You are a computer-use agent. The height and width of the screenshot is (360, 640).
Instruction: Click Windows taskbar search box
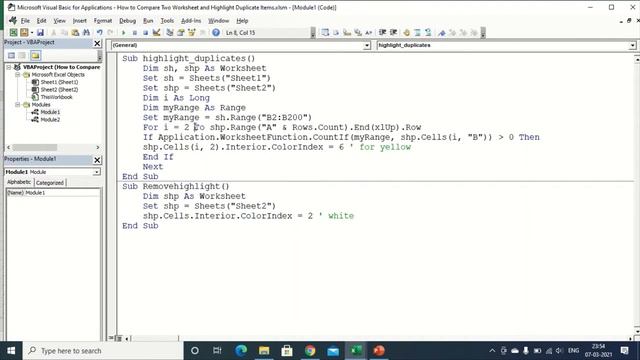(103, 351)
